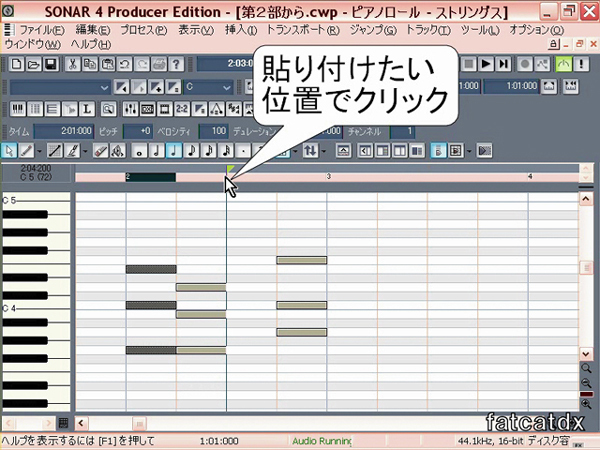Viewport: 600px width, 450px height.
Task: Open help using the question mark icon
Action: [176, 64]
